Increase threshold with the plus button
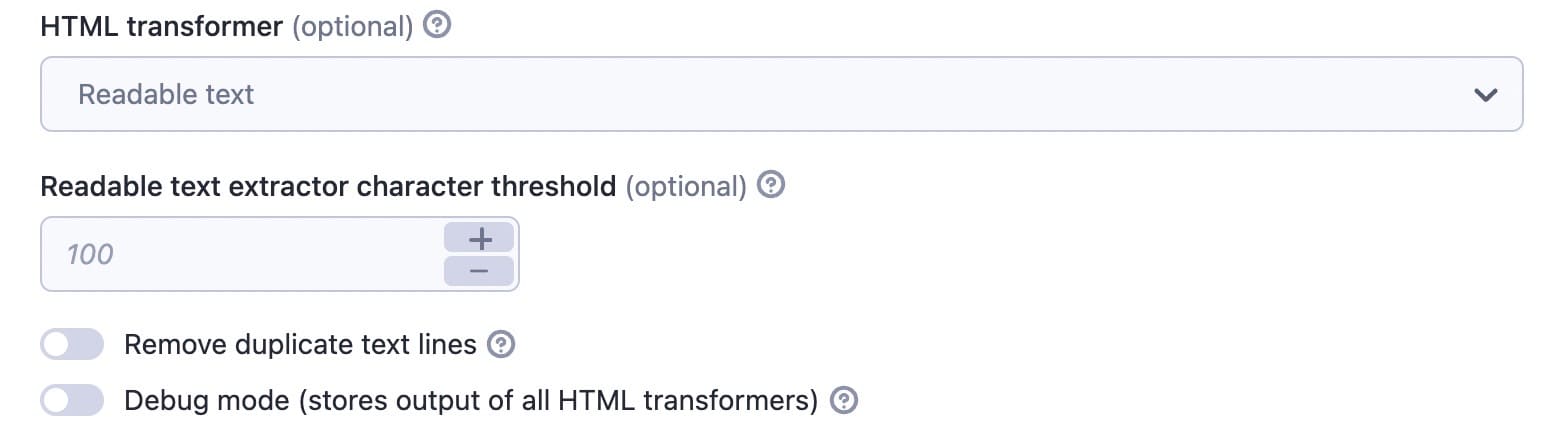 pos(480,238)
